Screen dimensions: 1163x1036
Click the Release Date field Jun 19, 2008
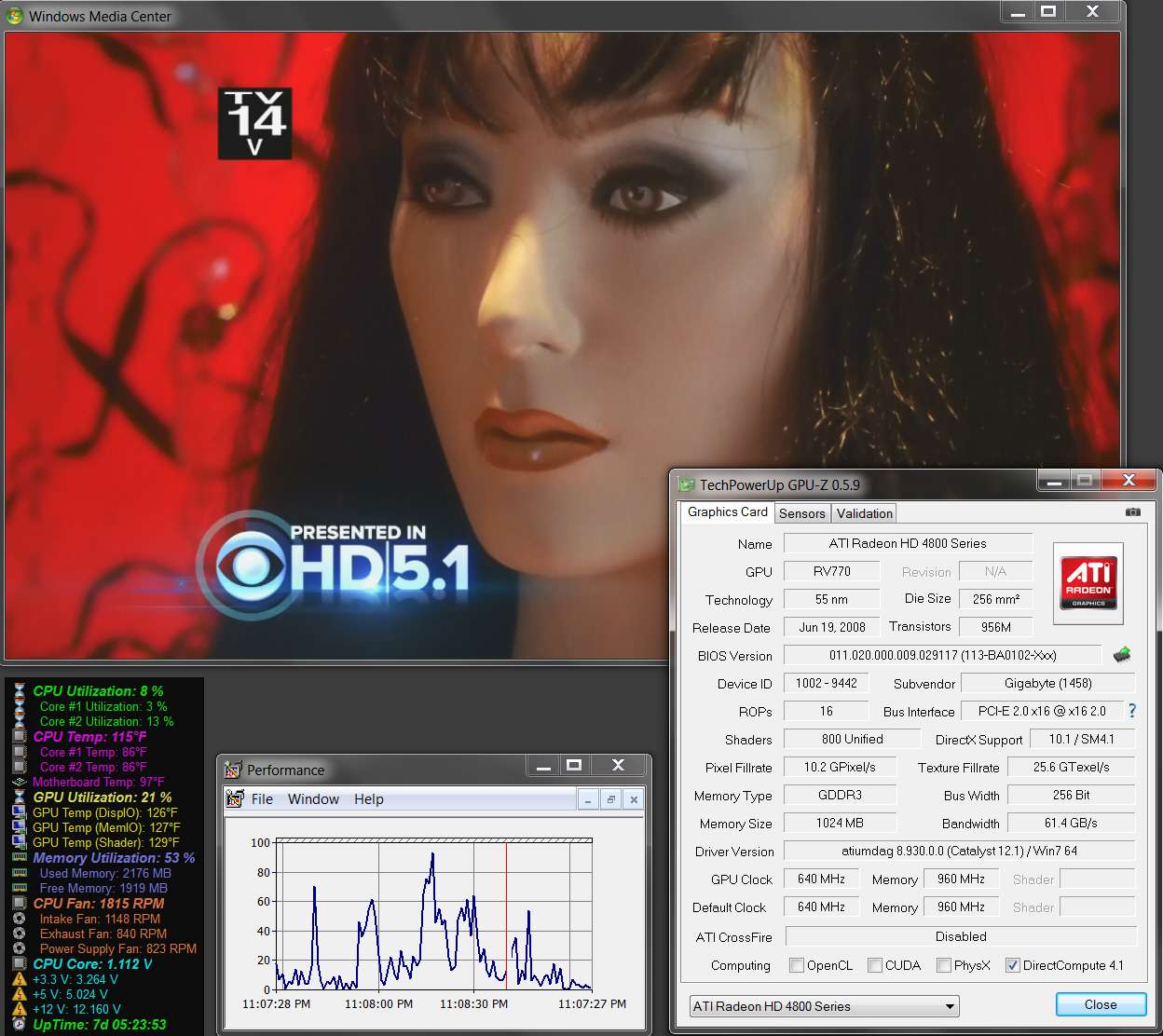[831, 627]
